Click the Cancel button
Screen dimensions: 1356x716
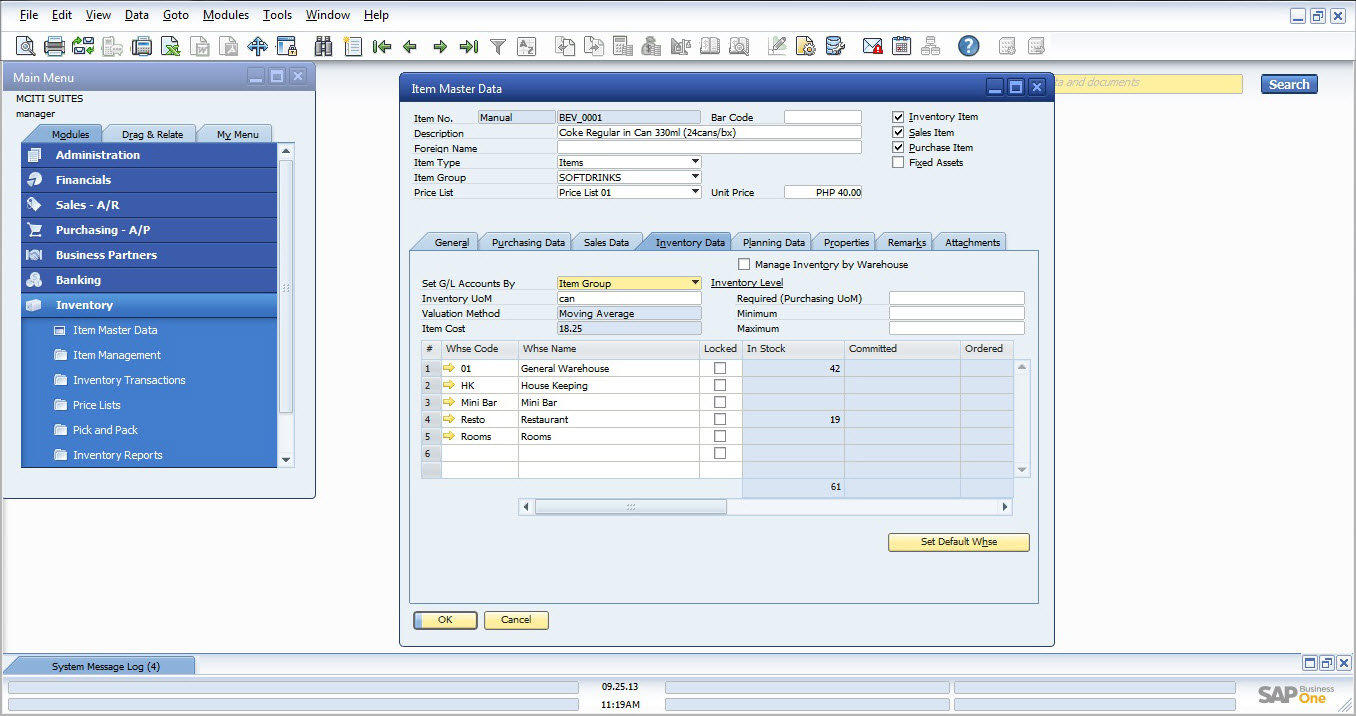click(516, 620)
